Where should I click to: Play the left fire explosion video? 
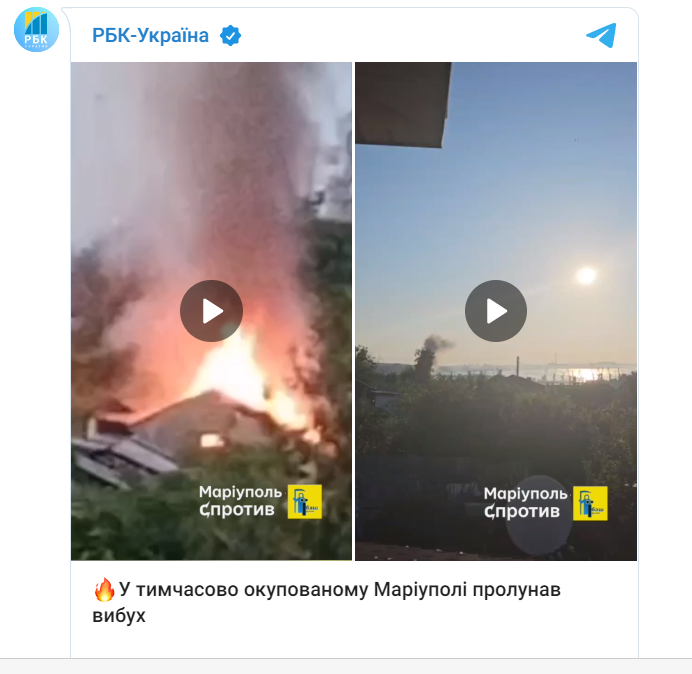pyautogui.click(x=211, y=311)
